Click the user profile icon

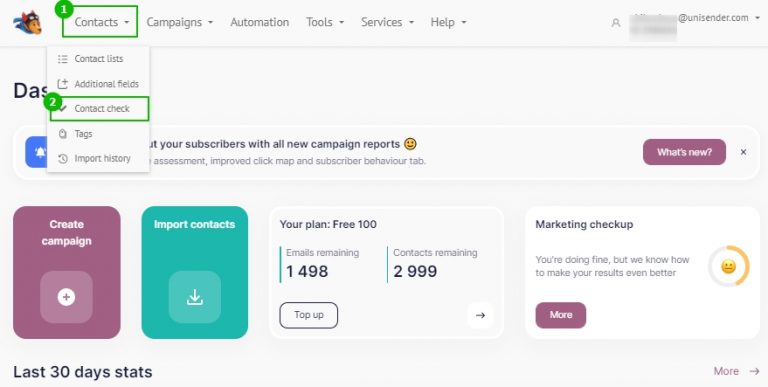616,23
